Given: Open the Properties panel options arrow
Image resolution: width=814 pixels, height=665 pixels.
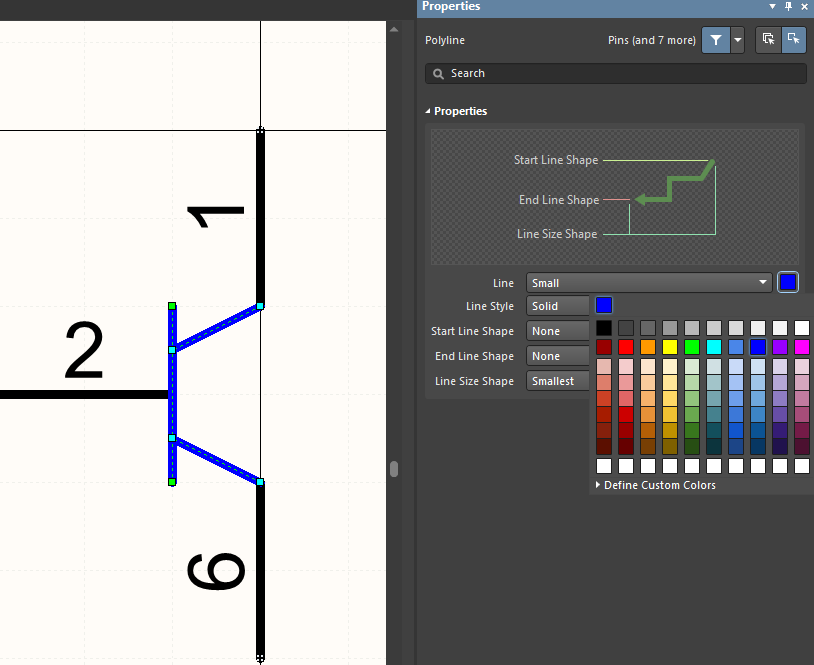Looking at the screenshot, I should [x=772, y=7].
